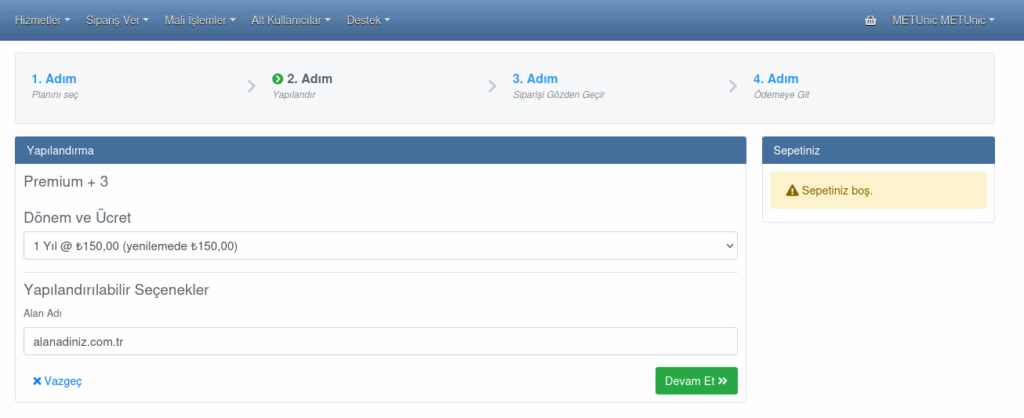
Task: Go to 1. Adım Planını seç step
Action: point(54,86)
